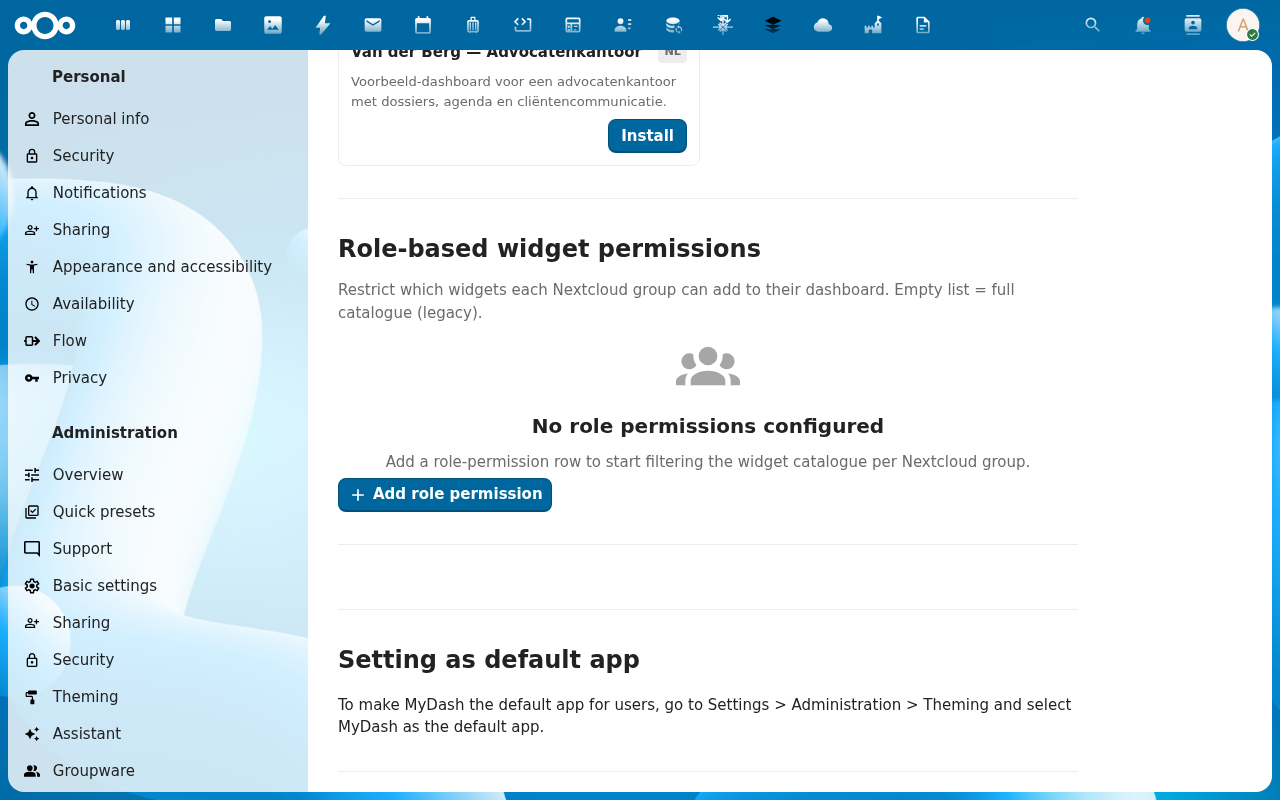
Task: Open the database app icon
Action: pyautogui.click(x=673, y=25)
